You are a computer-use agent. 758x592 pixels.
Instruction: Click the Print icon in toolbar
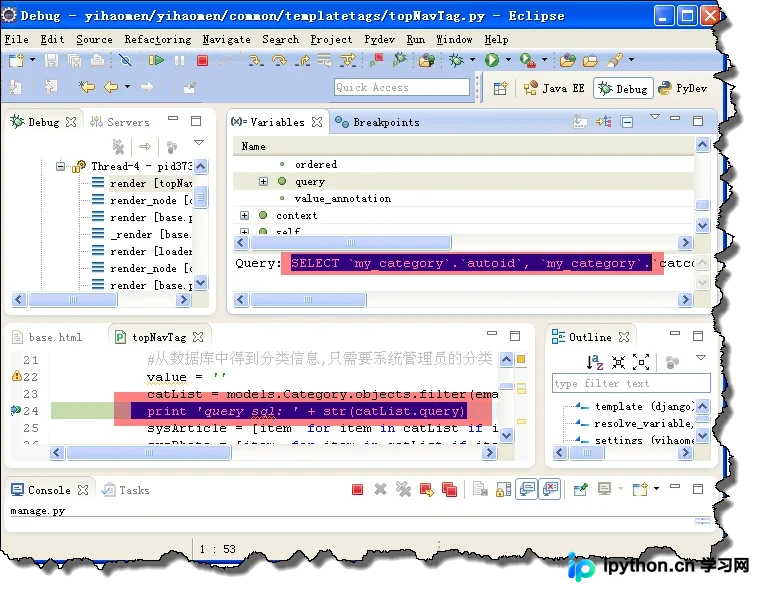pyautogui.click(x=97, y=60)
